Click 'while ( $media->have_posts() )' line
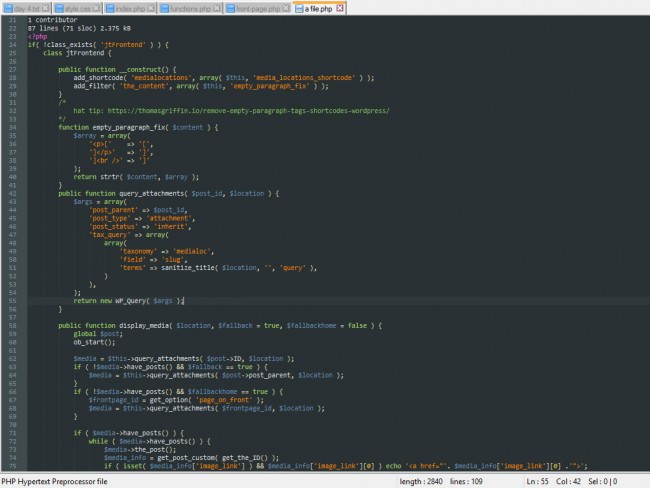Image resolution: width=650 pixels, height=488 pixels. [x=150, y=442]
